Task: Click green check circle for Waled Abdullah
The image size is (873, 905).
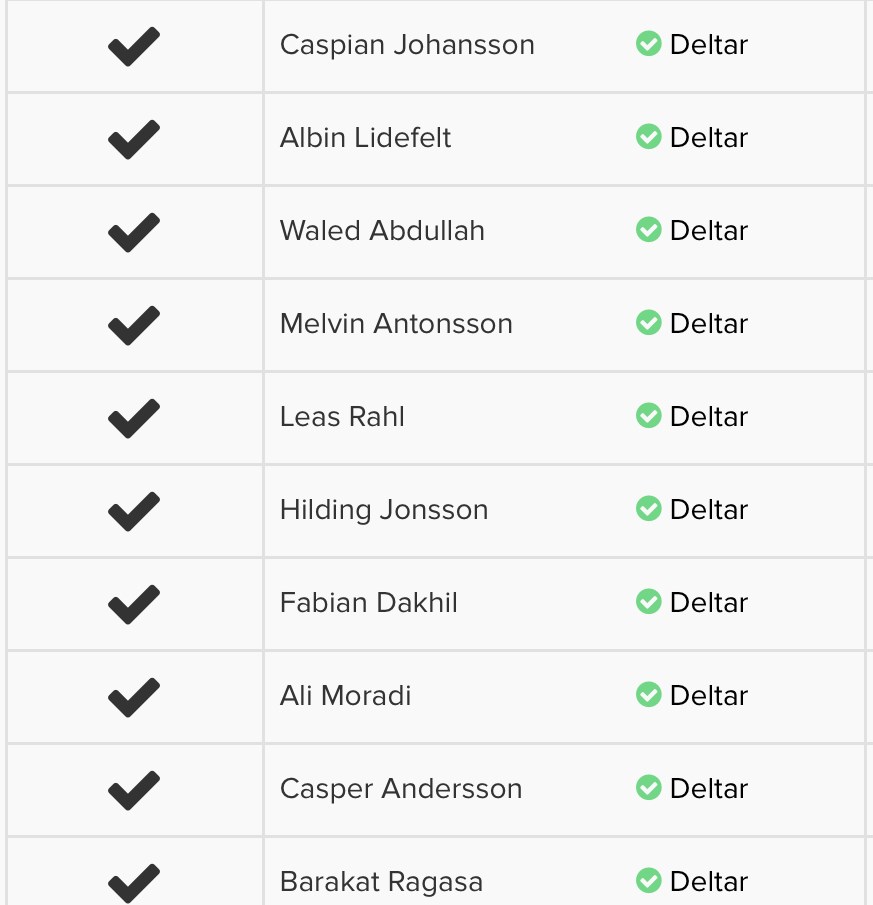Action: [649, 230]
